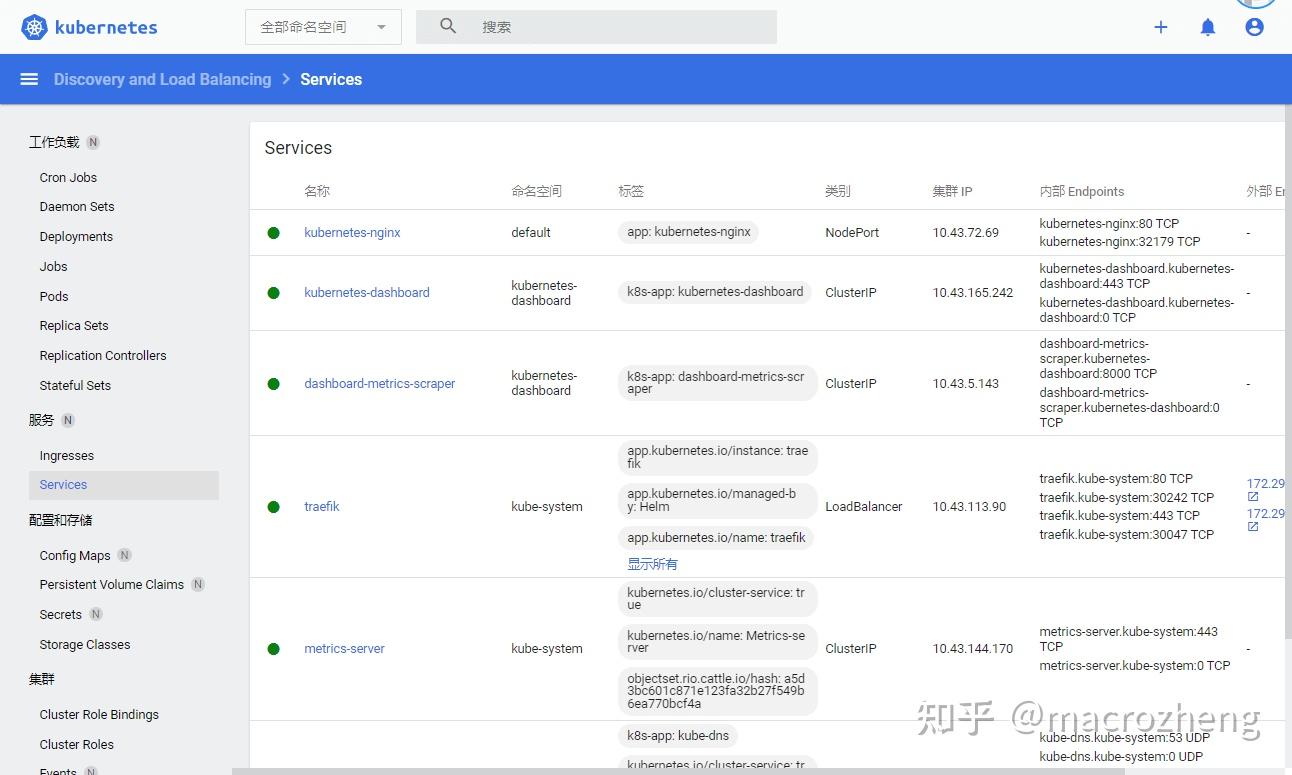Click the green status icon for traefik
Image resolution: width=1292 pixels, height=775 pixels.
(x=273, y=507)
